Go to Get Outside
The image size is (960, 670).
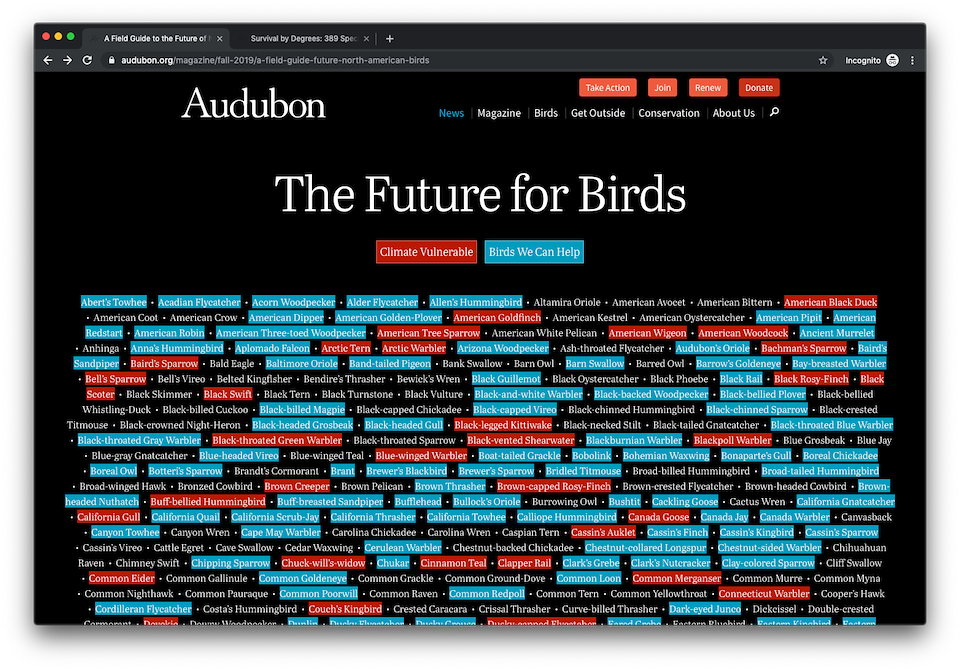[598, 113]
